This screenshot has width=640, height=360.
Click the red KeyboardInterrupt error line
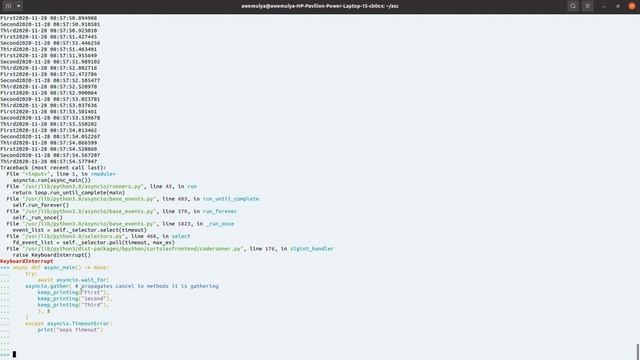point(27,261)
